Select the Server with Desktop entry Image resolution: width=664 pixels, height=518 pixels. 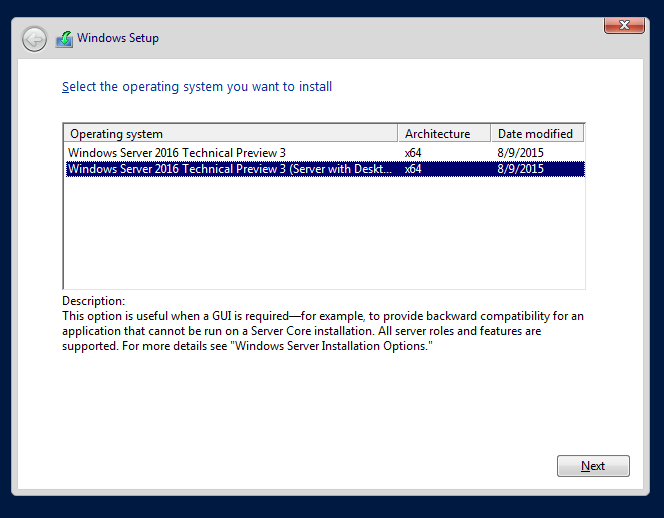pyautogui.click(x=325, y=169)
